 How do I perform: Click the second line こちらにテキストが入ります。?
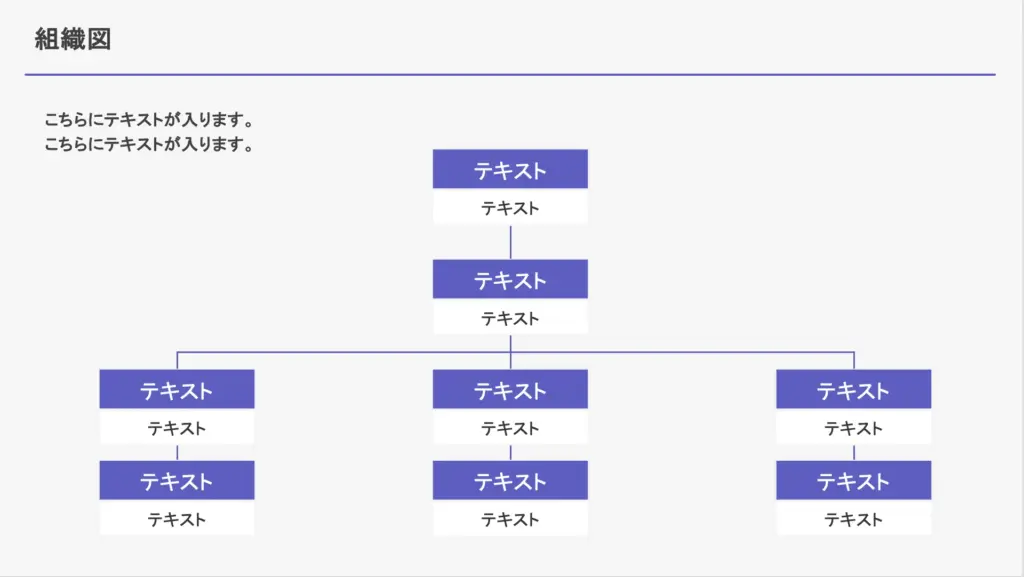click(148, 144)
